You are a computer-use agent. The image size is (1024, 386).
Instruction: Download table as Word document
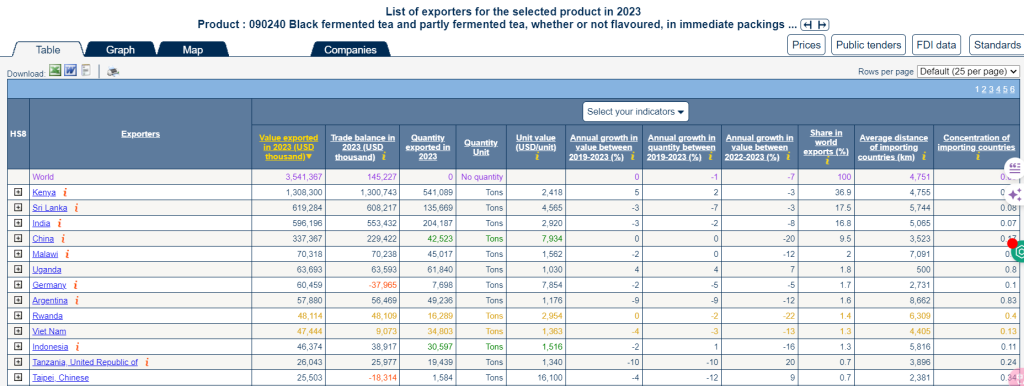(71, 71)
